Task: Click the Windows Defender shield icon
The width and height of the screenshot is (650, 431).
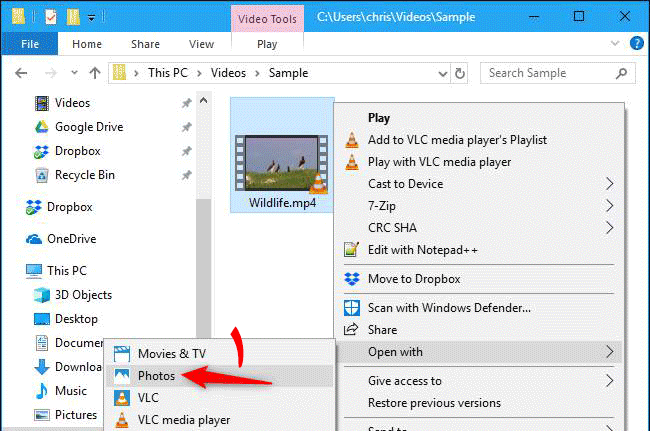Action: click(351, 308)
